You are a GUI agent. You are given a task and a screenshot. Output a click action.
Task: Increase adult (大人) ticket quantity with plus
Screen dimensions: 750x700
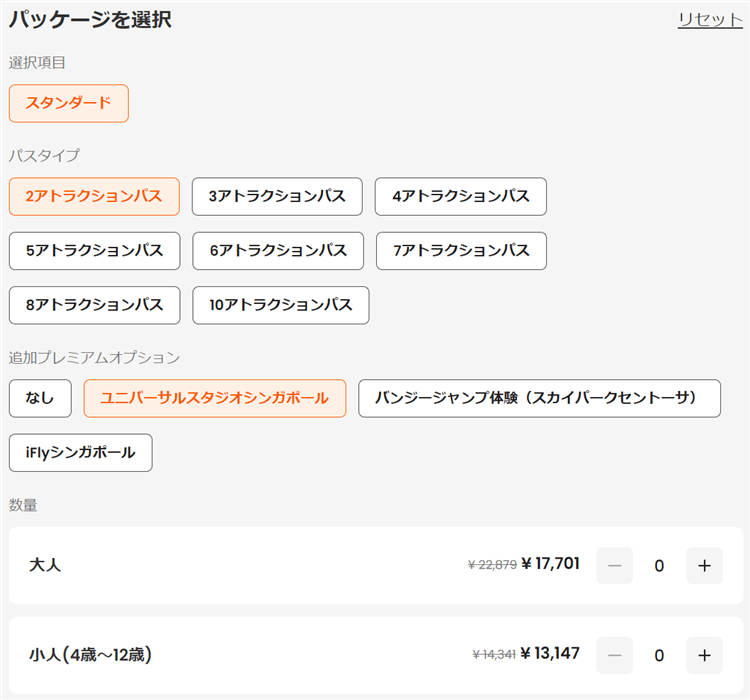[704, 566]
